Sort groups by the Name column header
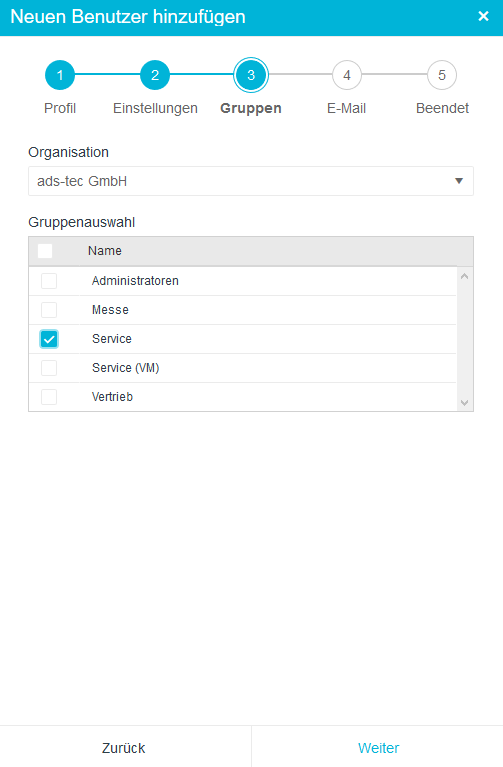Viewport: 503px width, 767px height. tap(105, 251)
